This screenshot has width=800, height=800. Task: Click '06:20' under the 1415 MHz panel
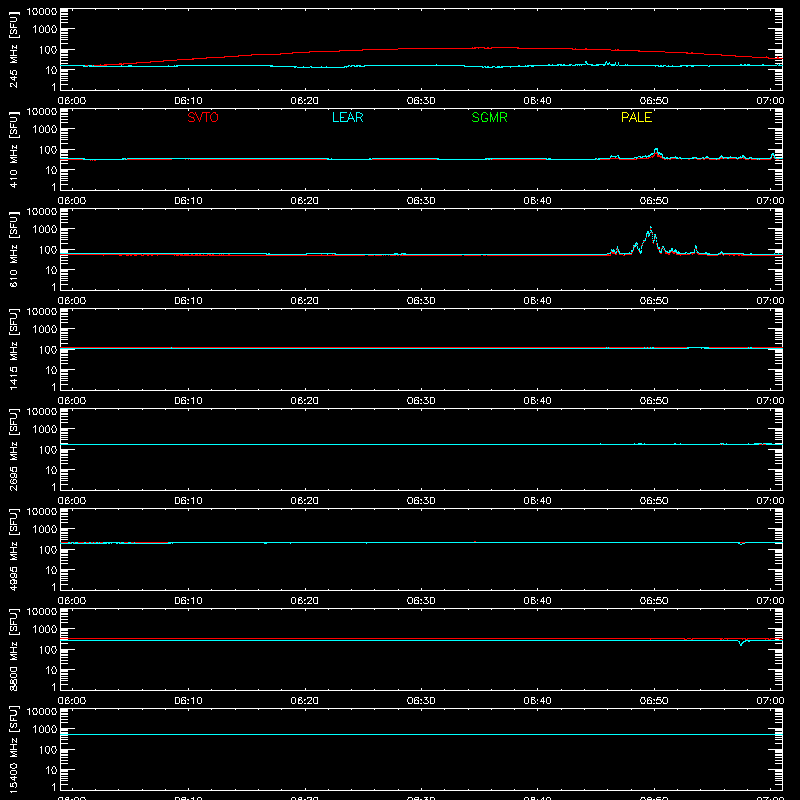click(x=305, y=401)
